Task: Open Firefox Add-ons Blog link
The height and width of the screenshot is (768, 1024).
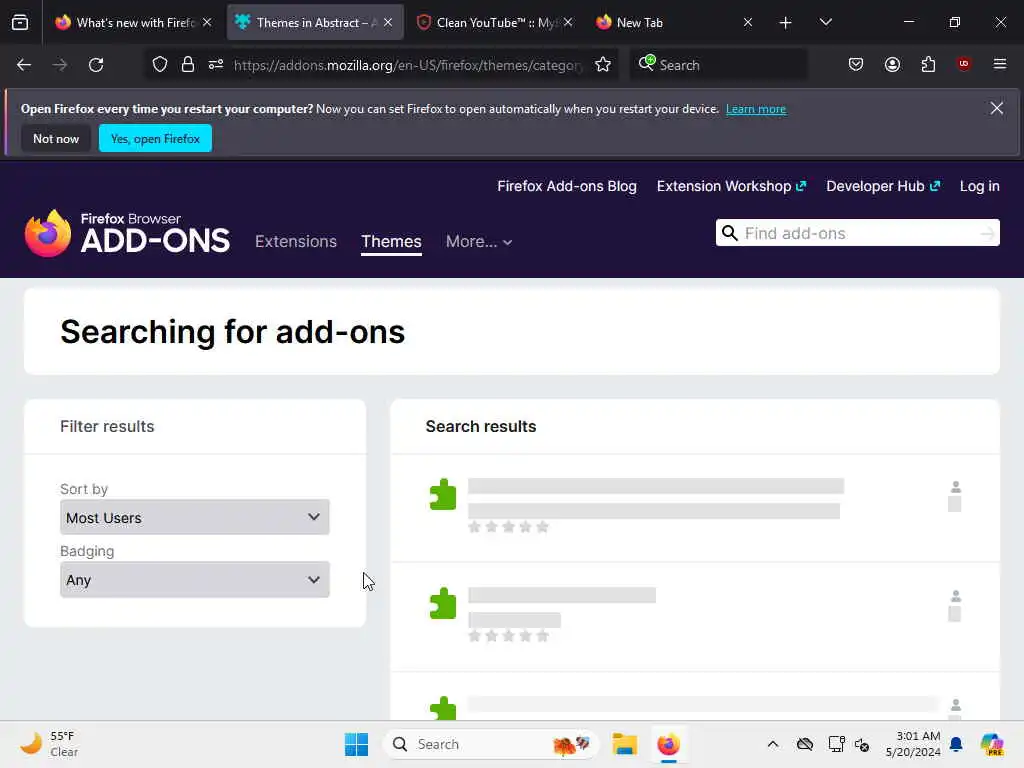Action: click(x=567, y=186)
